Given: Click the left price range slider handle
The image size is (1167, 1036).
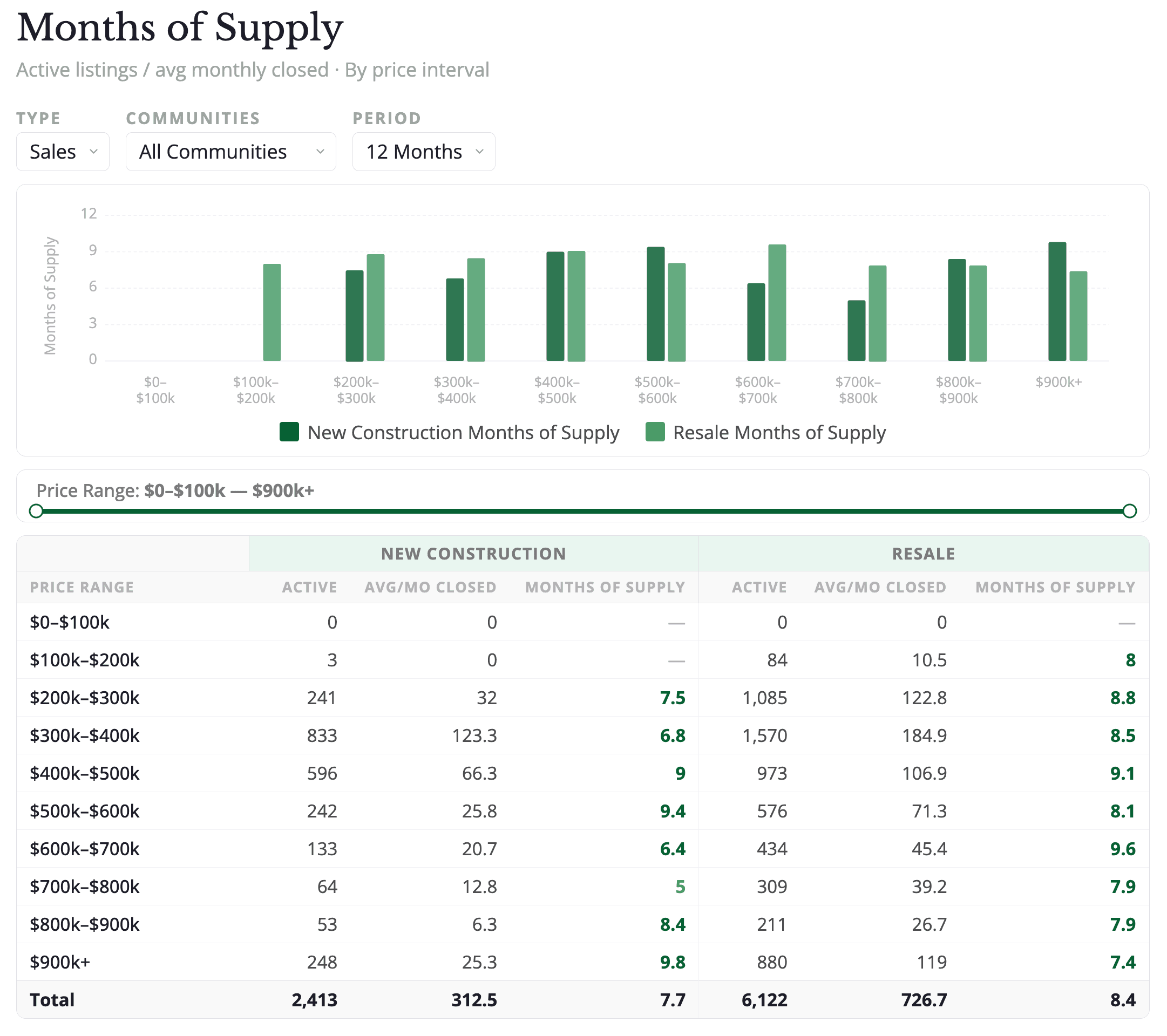Looking at the screenshot, I should [36, 511].
